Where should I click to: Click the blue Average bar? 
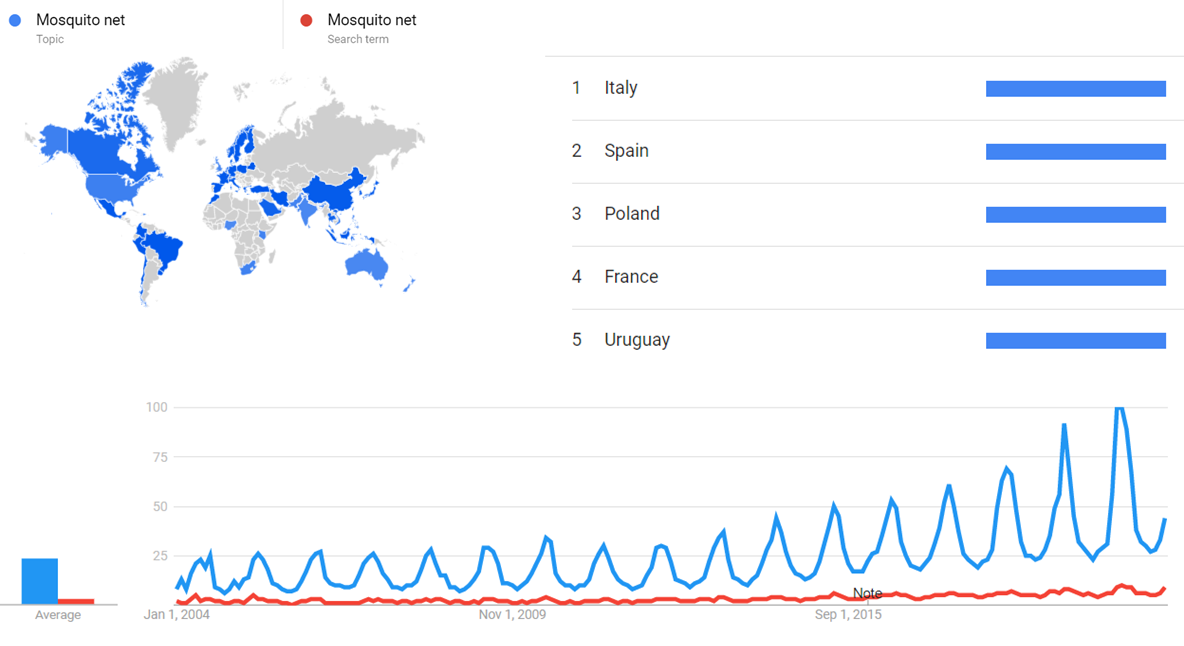pyautogui.click(x=40, y=581)
